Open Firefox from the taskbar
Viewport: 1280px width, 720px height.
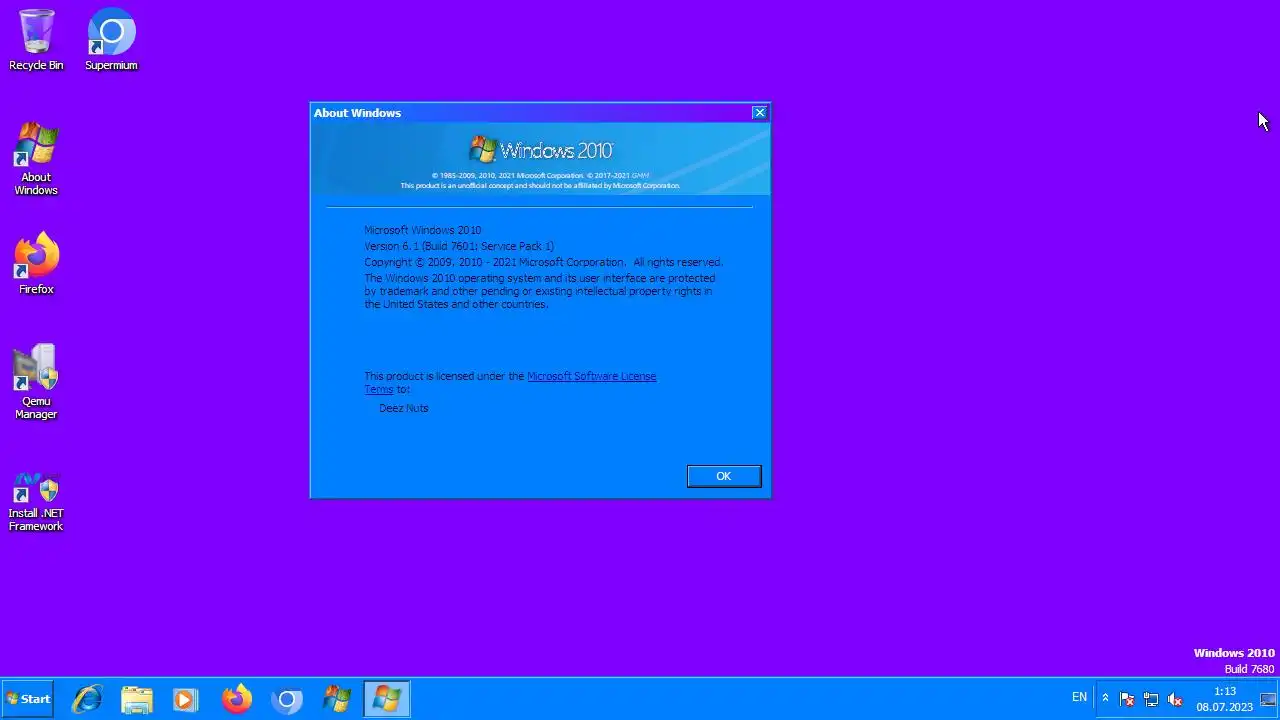coord(237,699)
